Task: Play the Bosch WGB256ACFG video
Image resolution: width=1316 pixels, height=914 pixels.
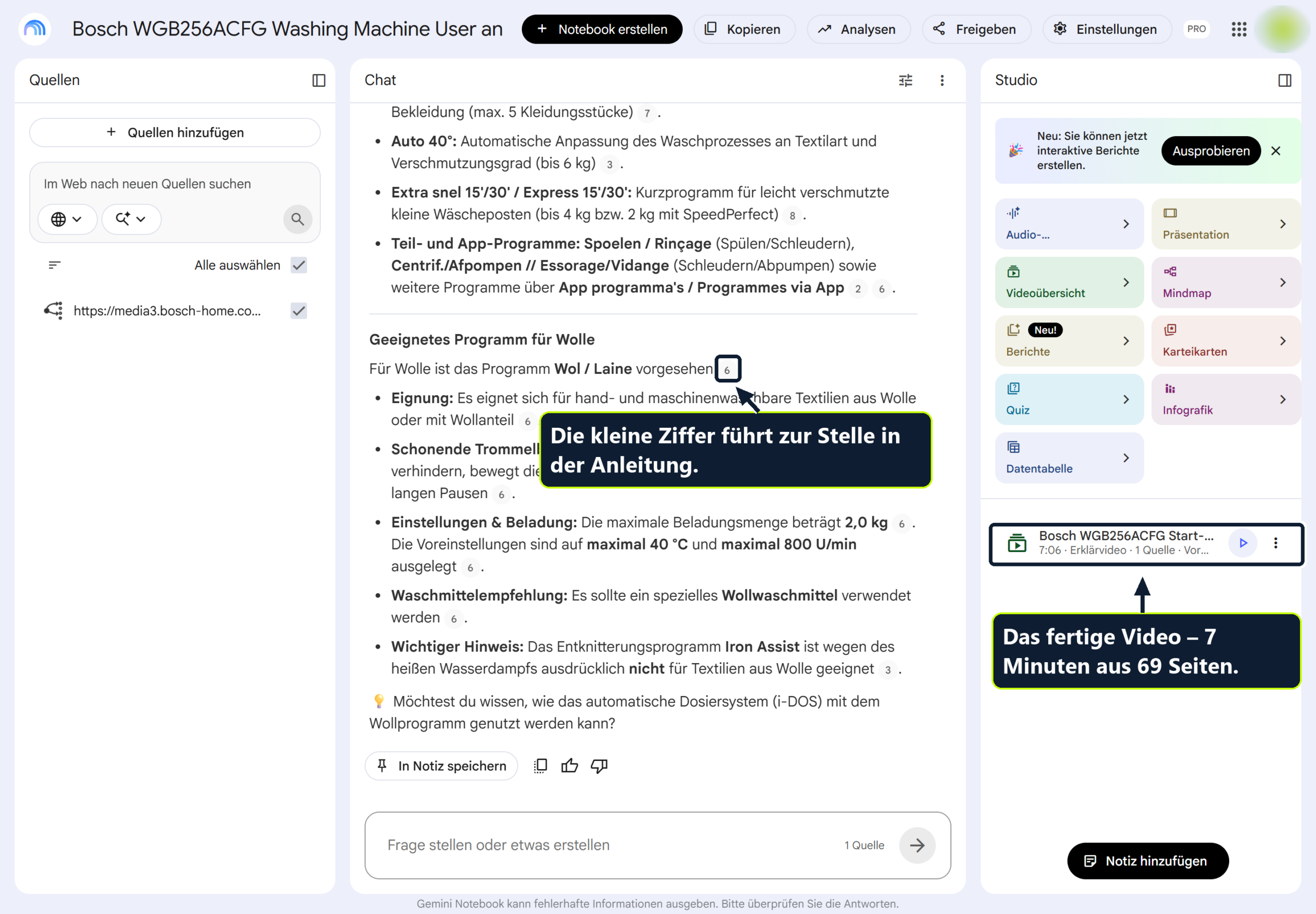Action: coord(1242,543)
